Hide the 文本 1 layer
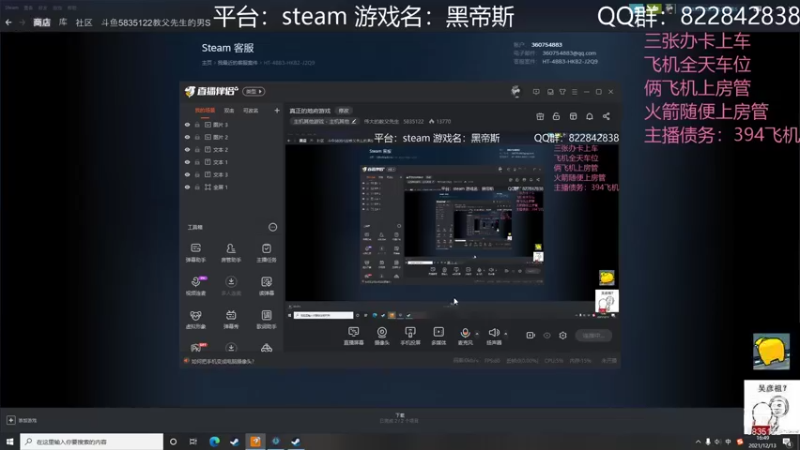The image size is (800, 450). 187,162
